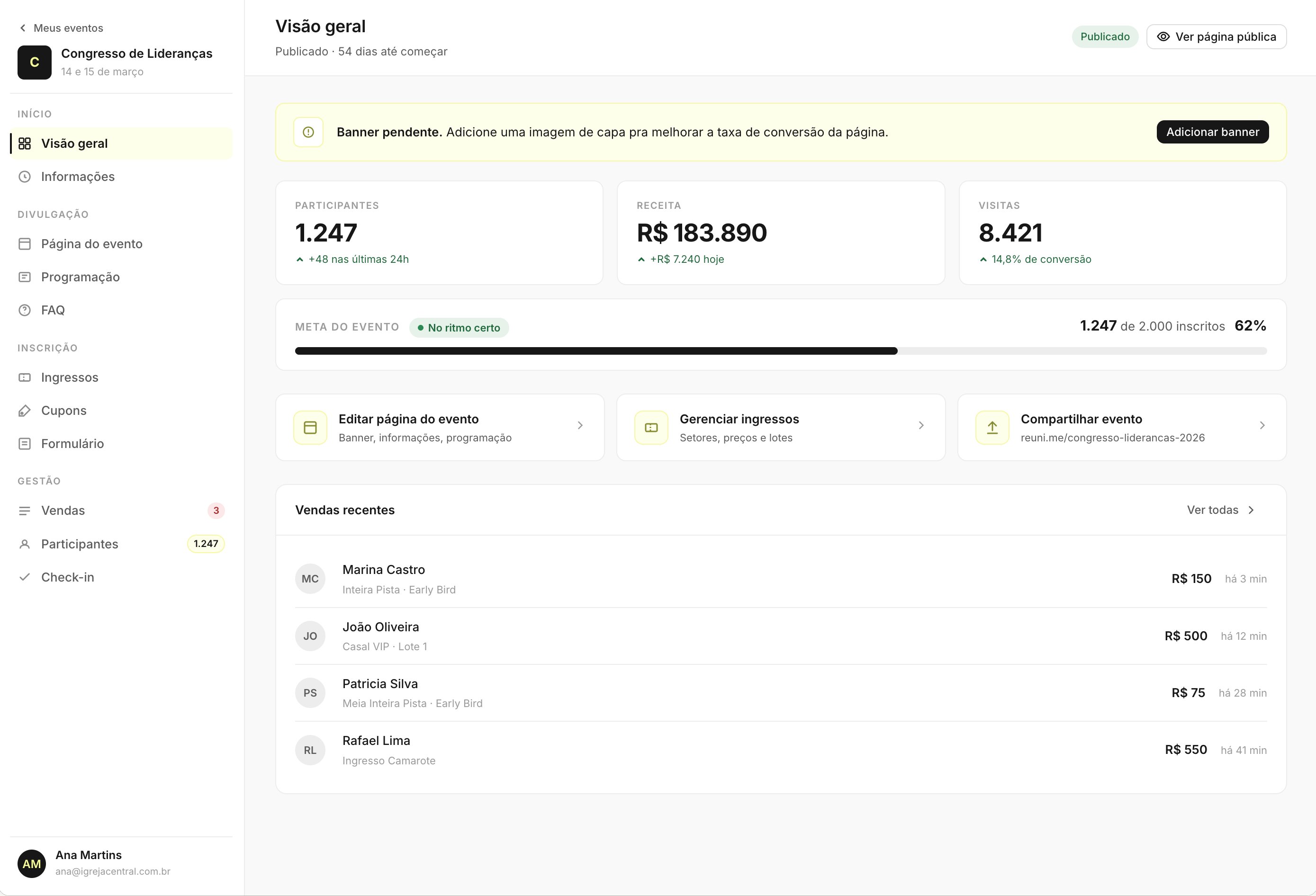Click Rafael Lima sale row name
This screenshot has height=896, width=1316.
coord(376,741)
